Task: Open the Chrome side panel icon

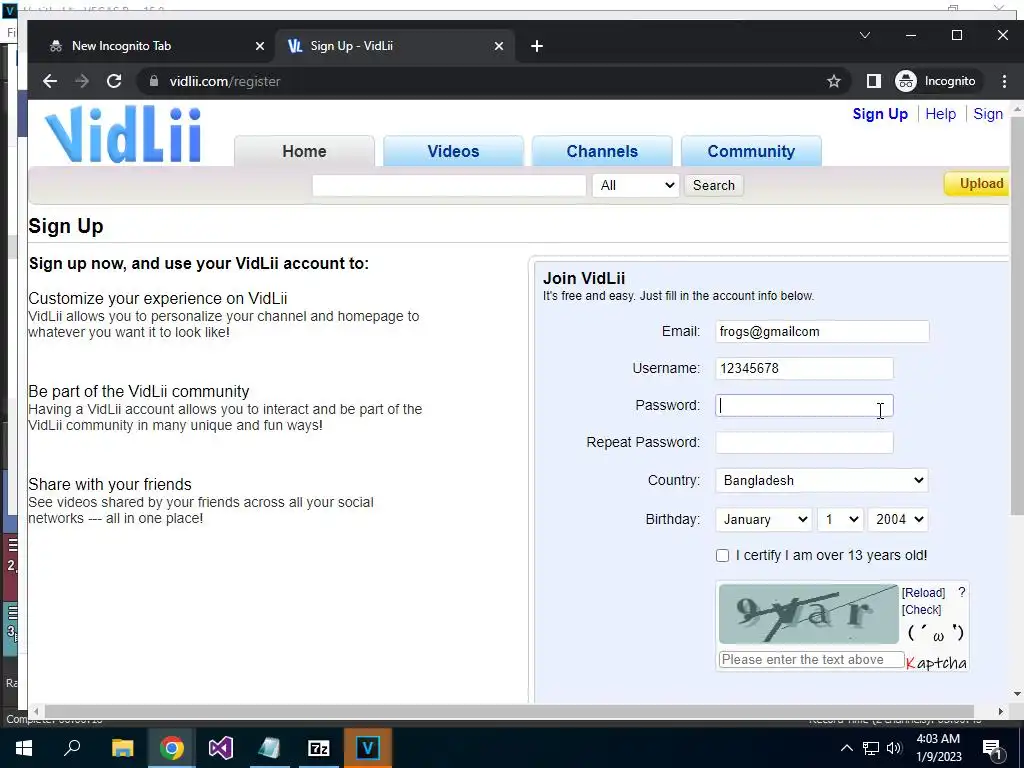Action: pyautogui.click(x=873, y=81)
